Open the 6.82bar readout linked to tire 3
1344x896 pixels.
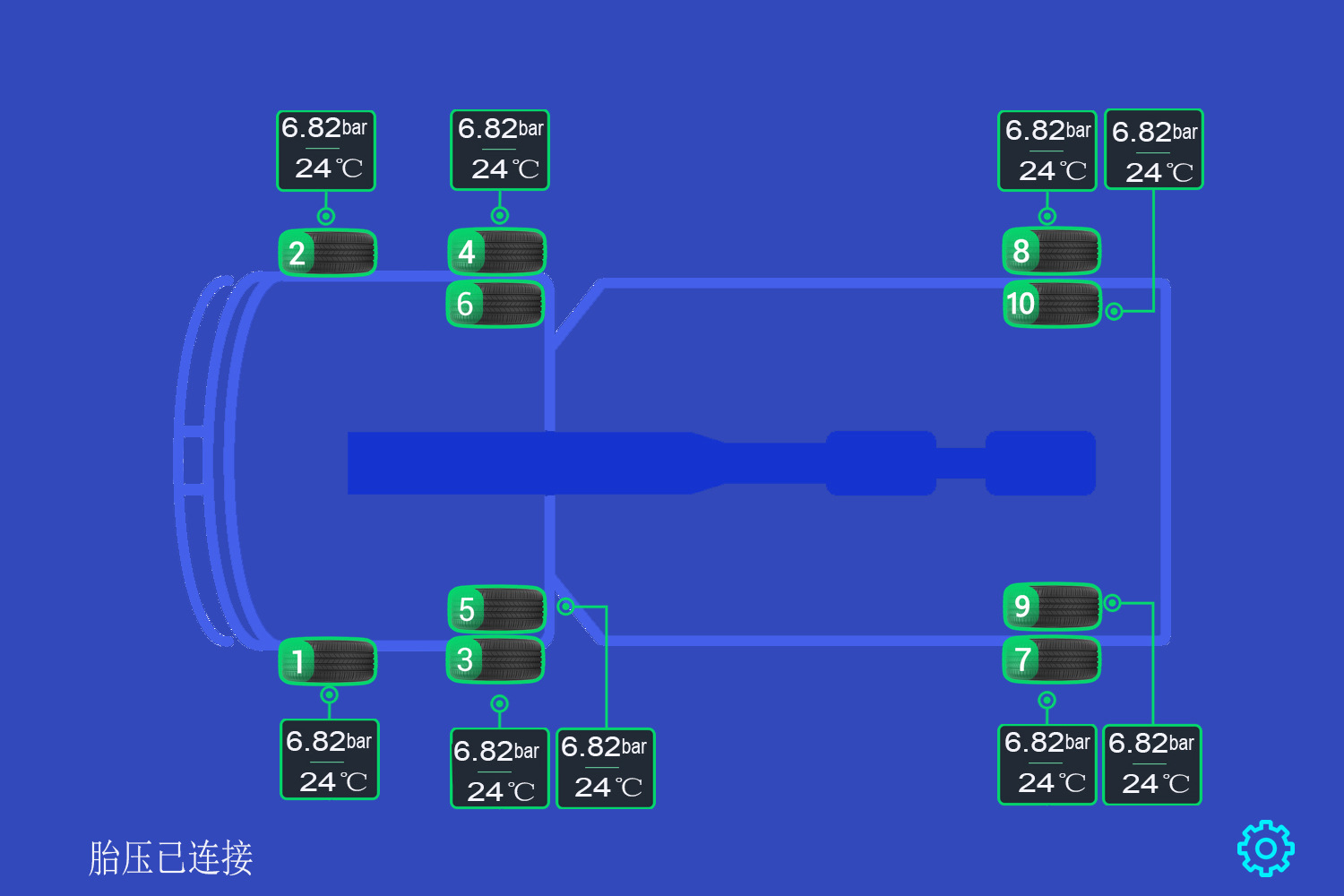coord(500,768)
